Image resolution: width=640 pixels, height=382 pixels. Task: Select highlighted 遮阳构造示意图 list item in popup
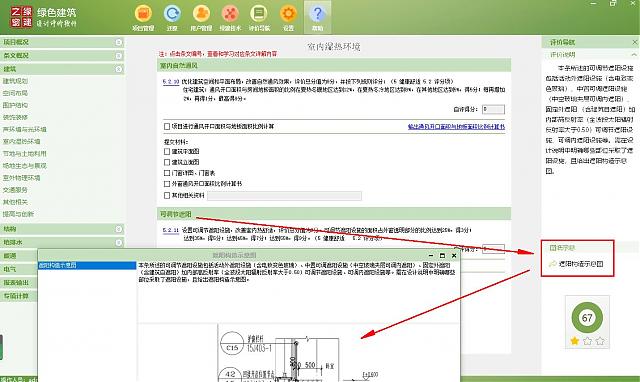coord(87,265)
